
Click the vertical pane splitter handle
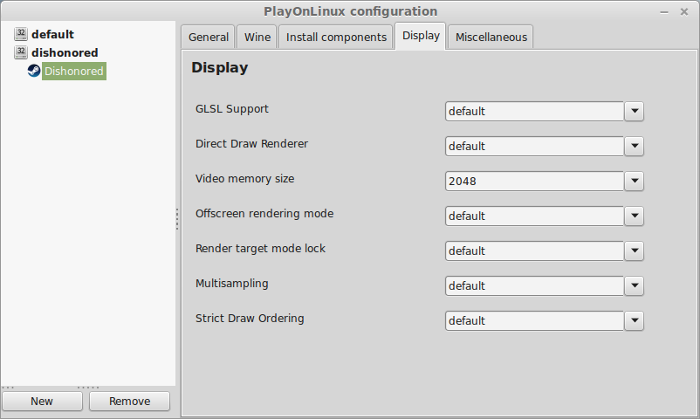click(177, 219)
